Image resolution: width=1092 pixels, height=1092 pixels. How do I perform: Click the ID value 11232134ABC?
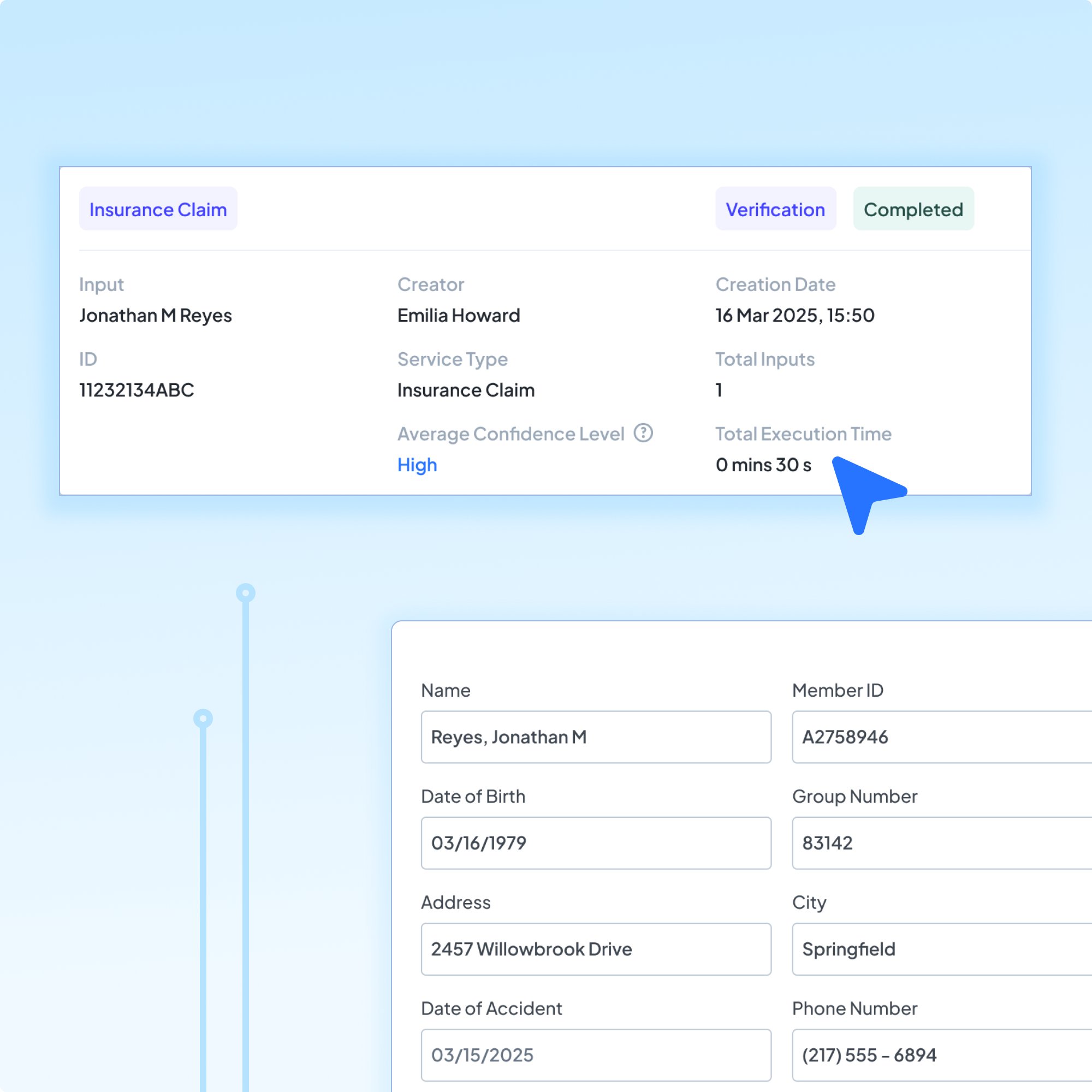(136, 390)
